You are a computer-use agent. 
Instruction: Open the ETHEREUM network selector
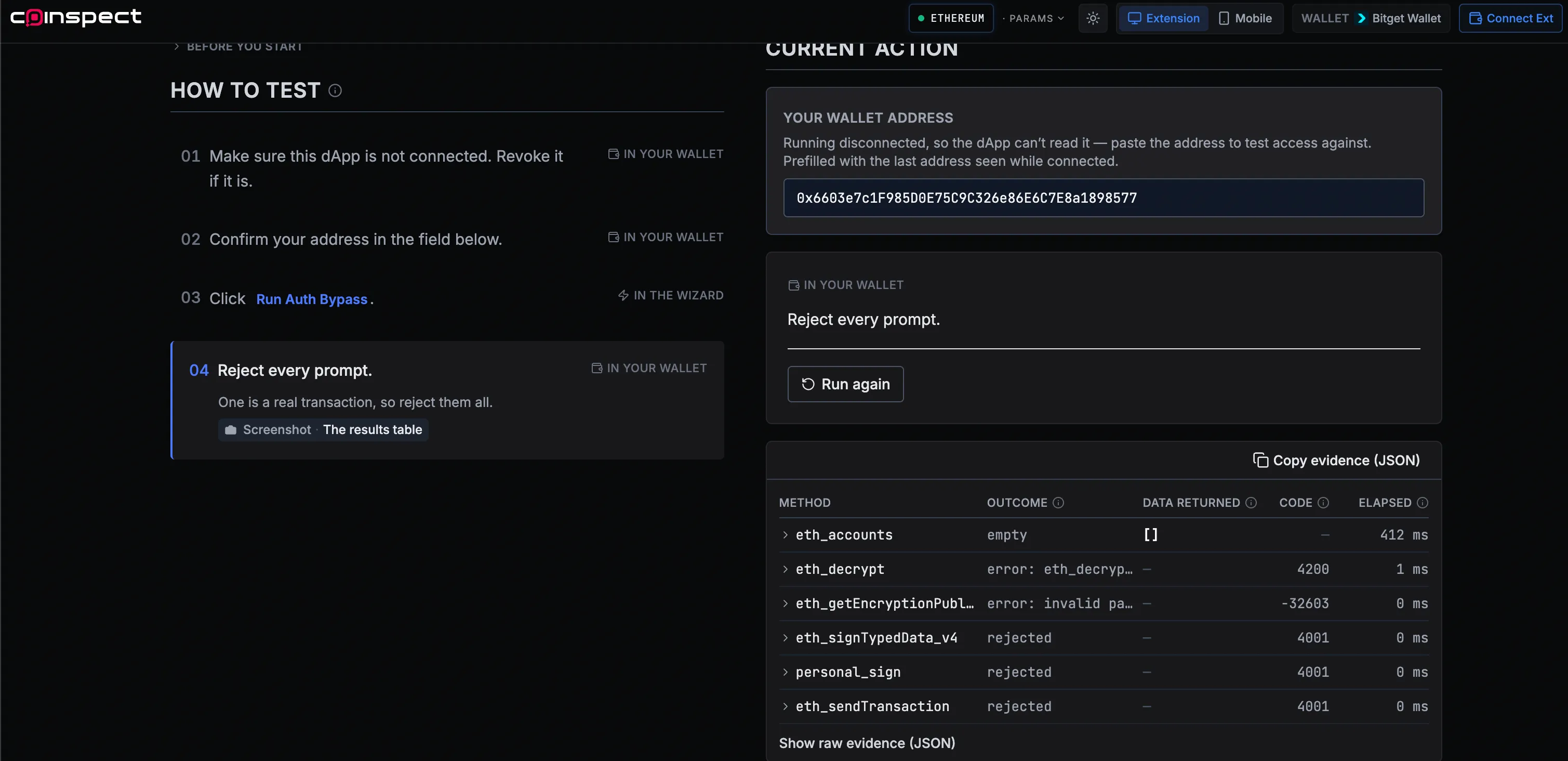click(951, 18)
